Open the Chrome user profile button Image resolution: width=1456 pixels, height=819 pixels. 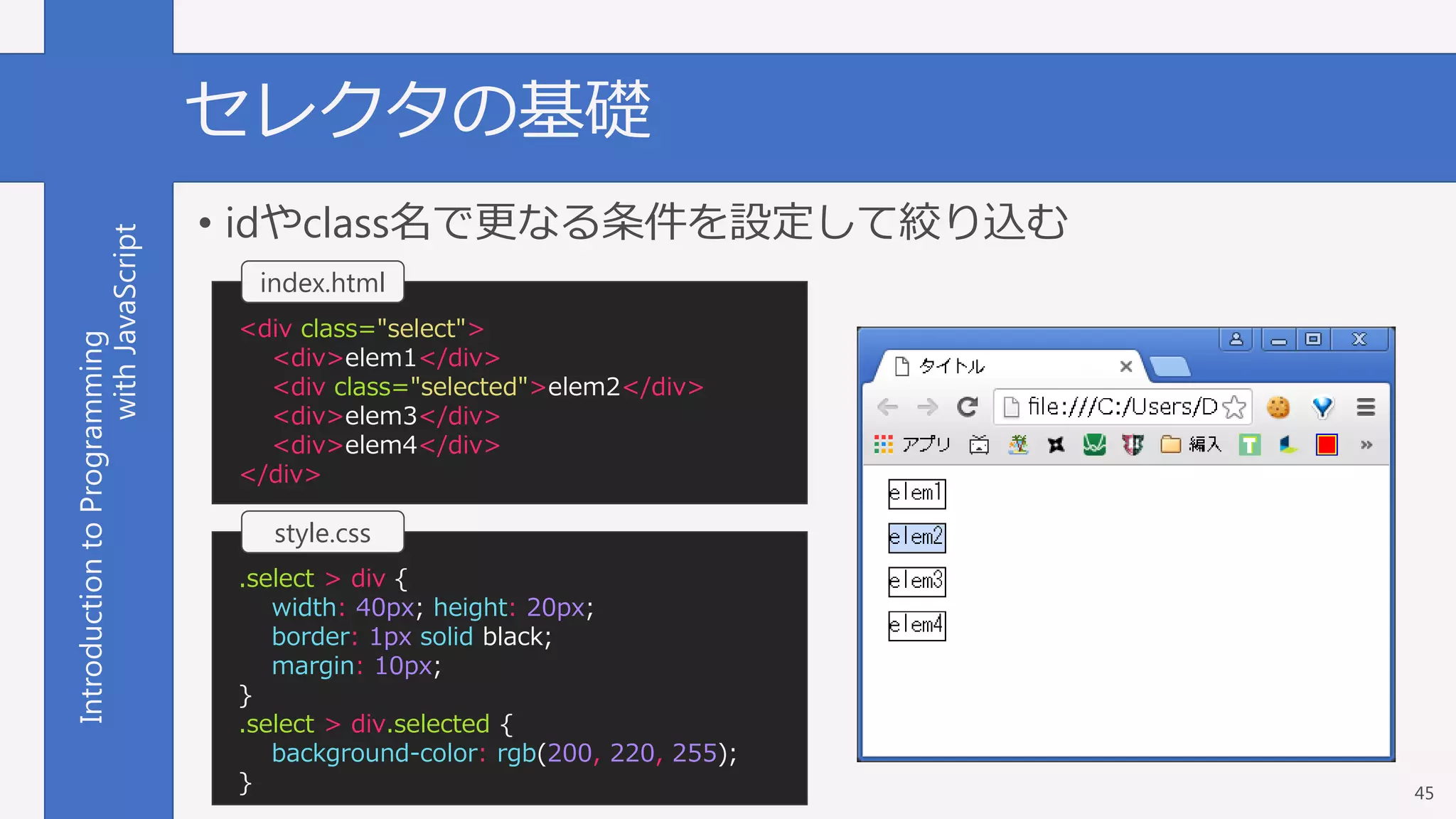click(x=1236, y=339)
